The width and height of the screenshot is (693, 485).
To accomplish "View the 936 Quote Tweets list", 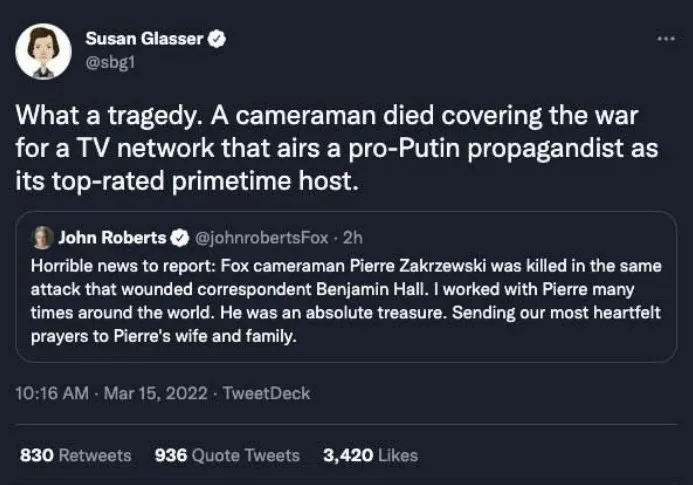I will click(227, 455).
